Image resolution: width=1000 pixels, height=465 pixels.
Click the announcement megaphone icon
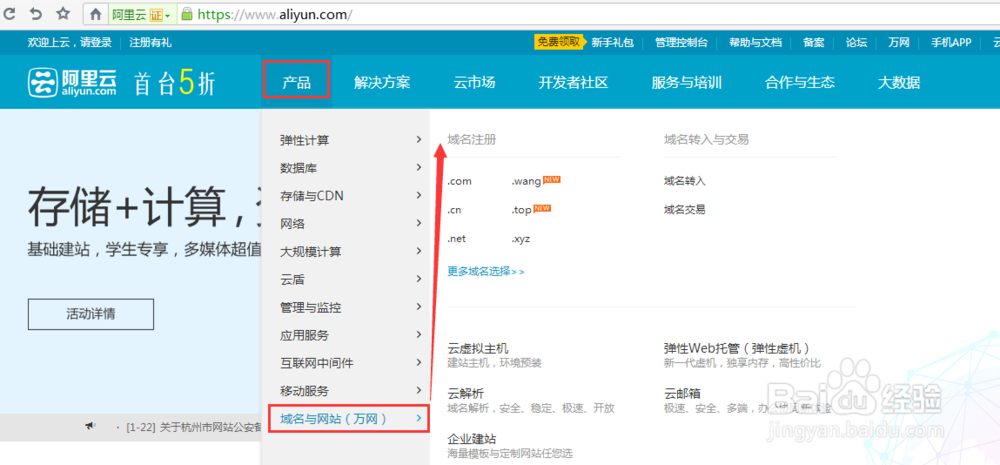[x=91, y=426]
